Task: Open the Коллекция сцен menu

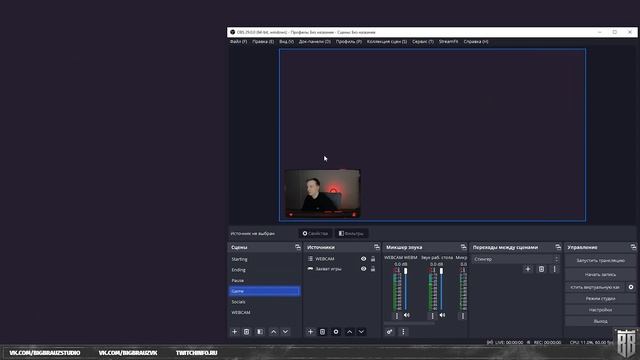Action: 387,42
